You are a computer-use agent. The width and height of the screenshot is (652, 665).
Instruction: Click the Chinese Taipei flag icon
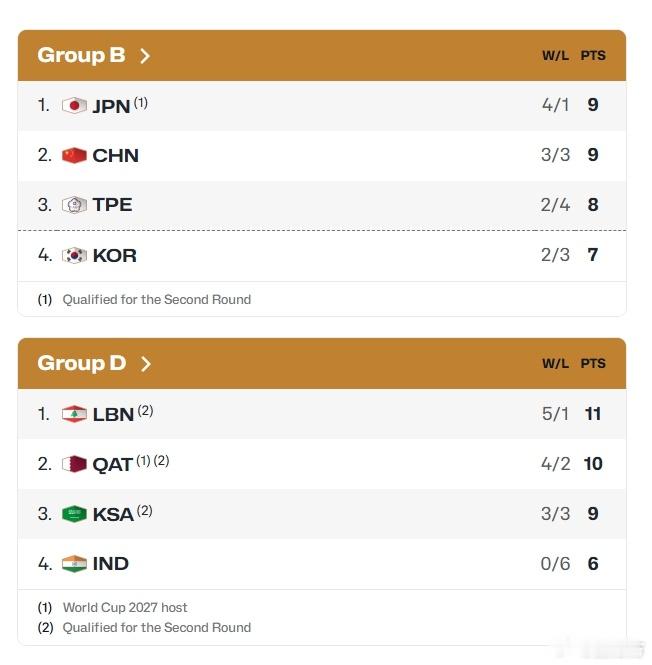pyautogui.click(x=74, y=205)
